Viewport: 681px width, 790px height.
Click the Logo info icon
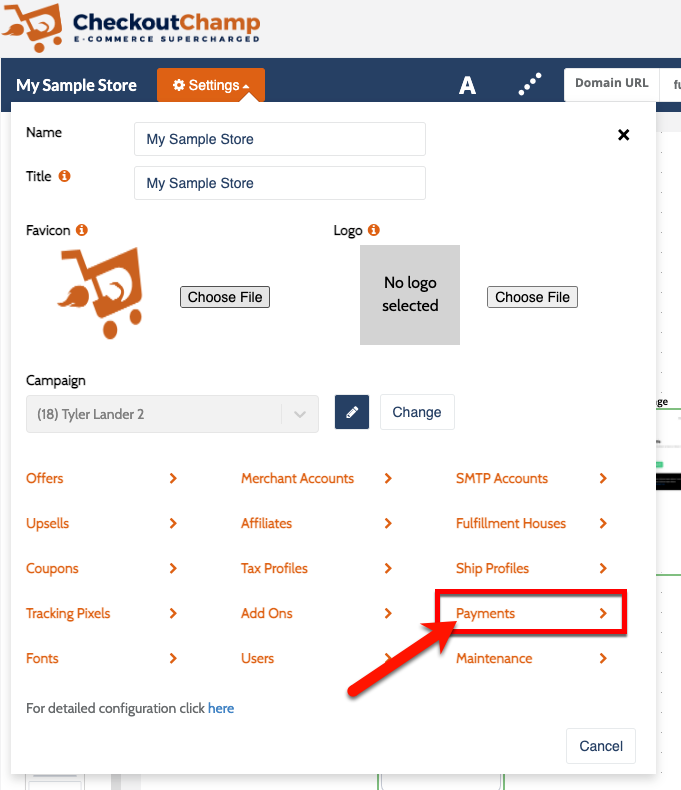(x=374, y=230)
